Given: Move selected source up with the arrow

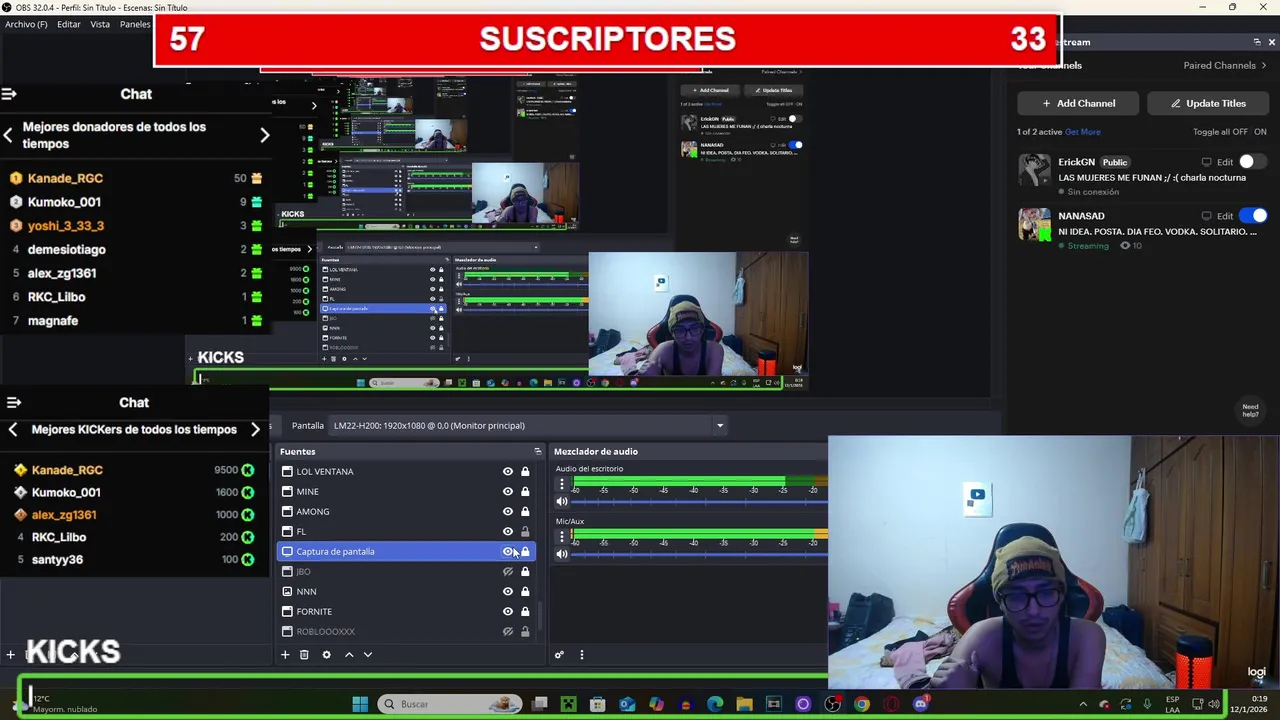Looking at the screenshot, I should point(349,655).
